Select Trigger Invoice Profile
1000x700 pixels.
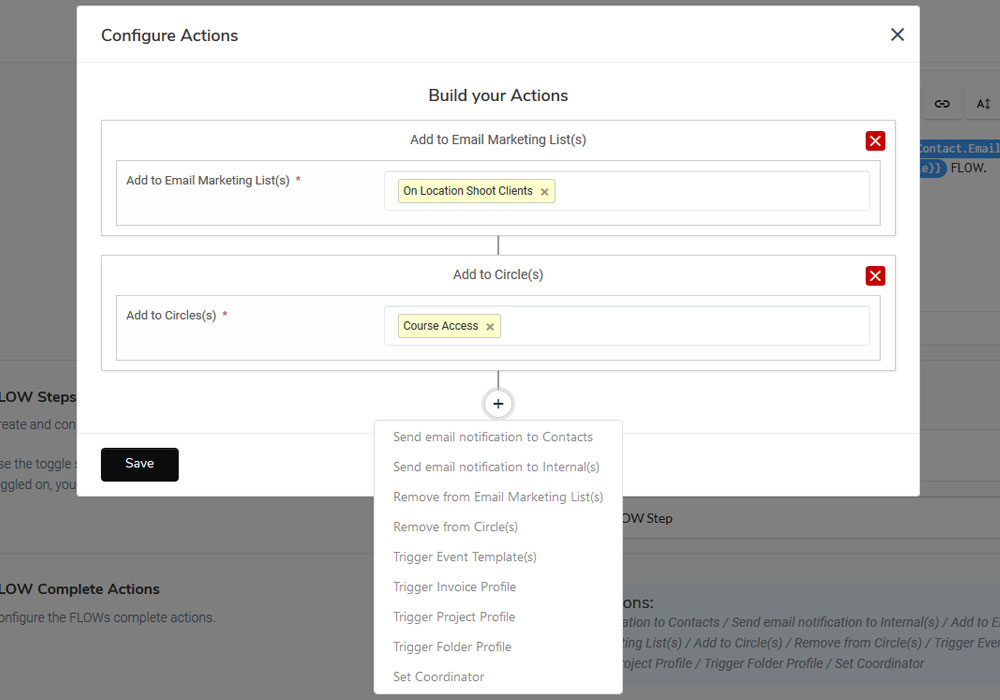(x=454, y=587)
